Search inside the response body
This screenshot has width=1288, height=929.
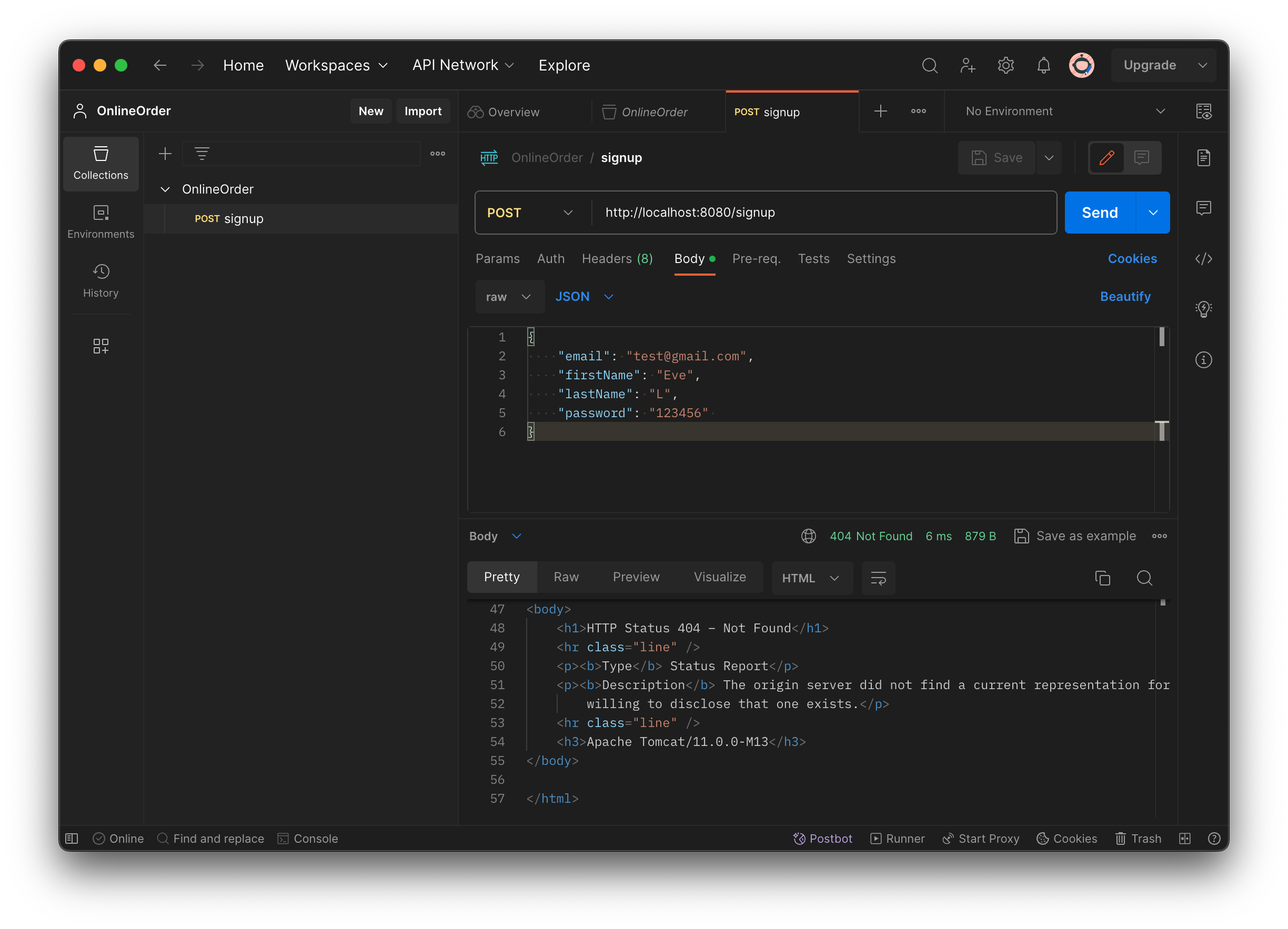click(x=1144, y=578)
